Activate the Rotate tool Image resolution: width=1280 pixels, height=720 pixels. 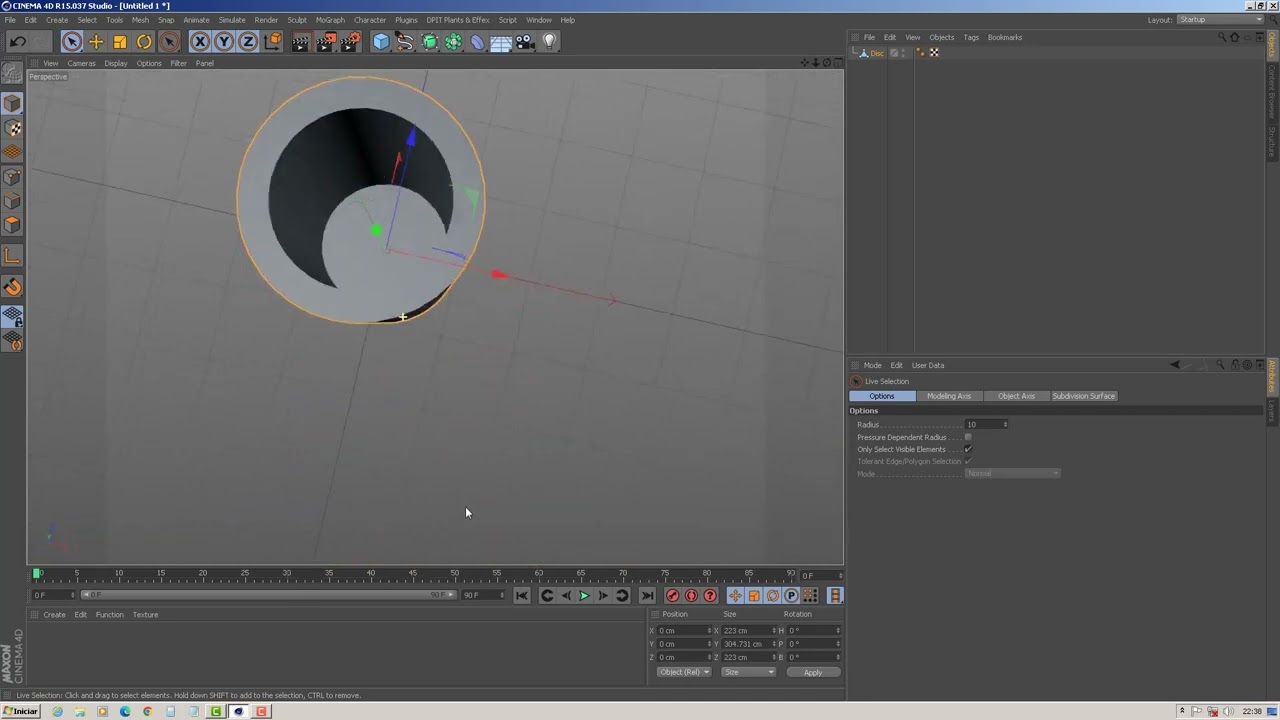(144, 41)
